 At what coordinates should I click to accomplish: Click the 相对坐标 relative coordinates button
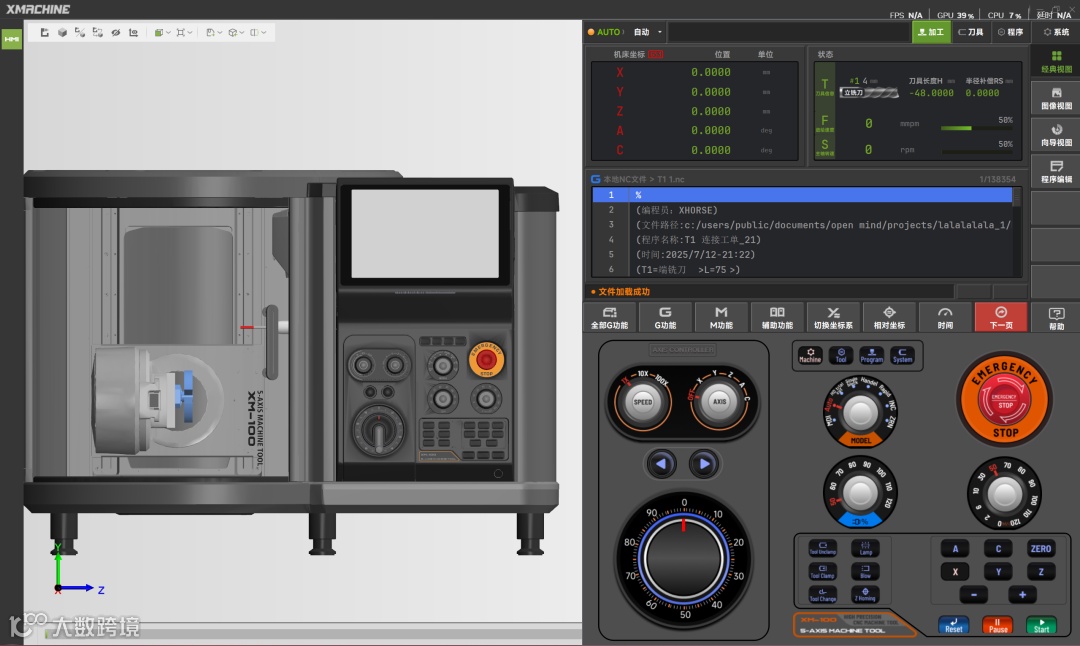tap(889, 317)
